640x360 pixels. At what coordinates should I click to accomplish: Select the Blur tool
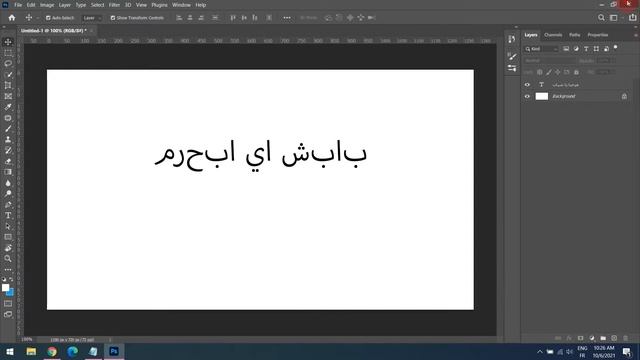8,183
